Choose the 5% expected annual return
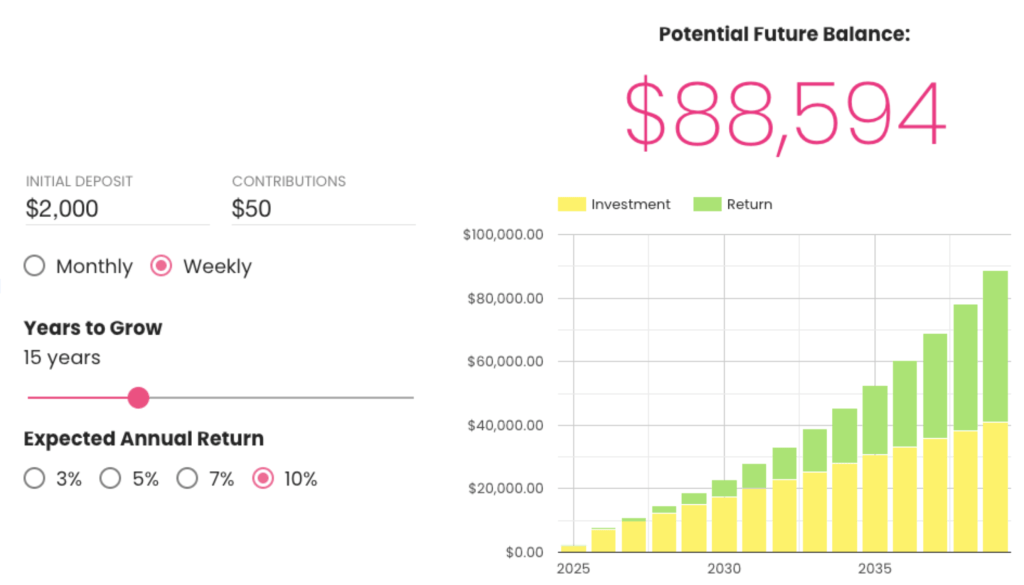Screen dimensions: 1024x585 click(110, 478)
